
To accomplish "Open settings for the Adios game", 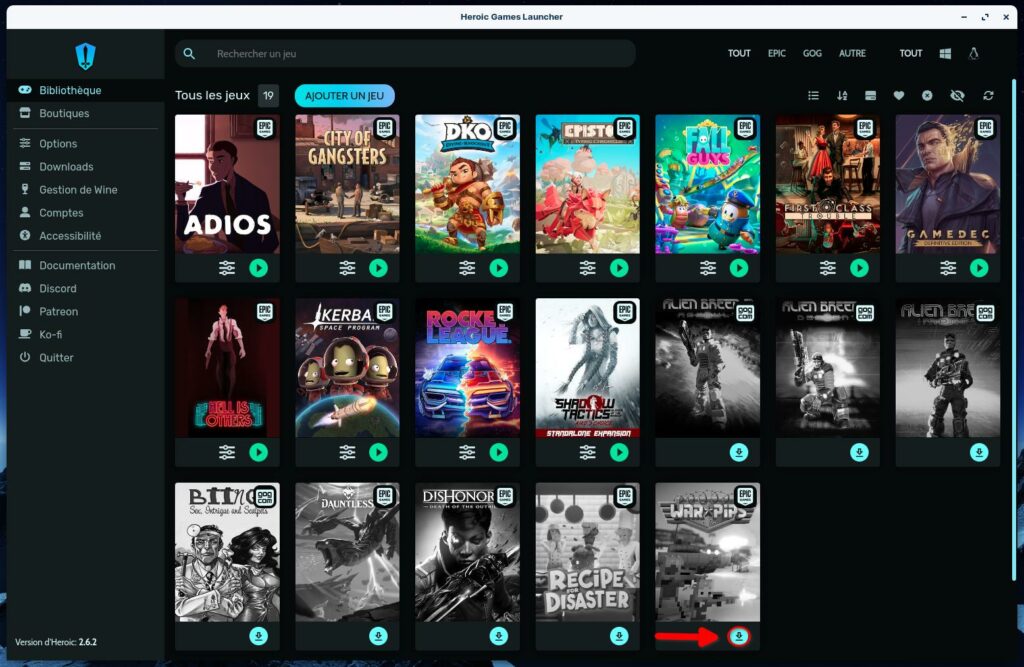I will point(227,268).
